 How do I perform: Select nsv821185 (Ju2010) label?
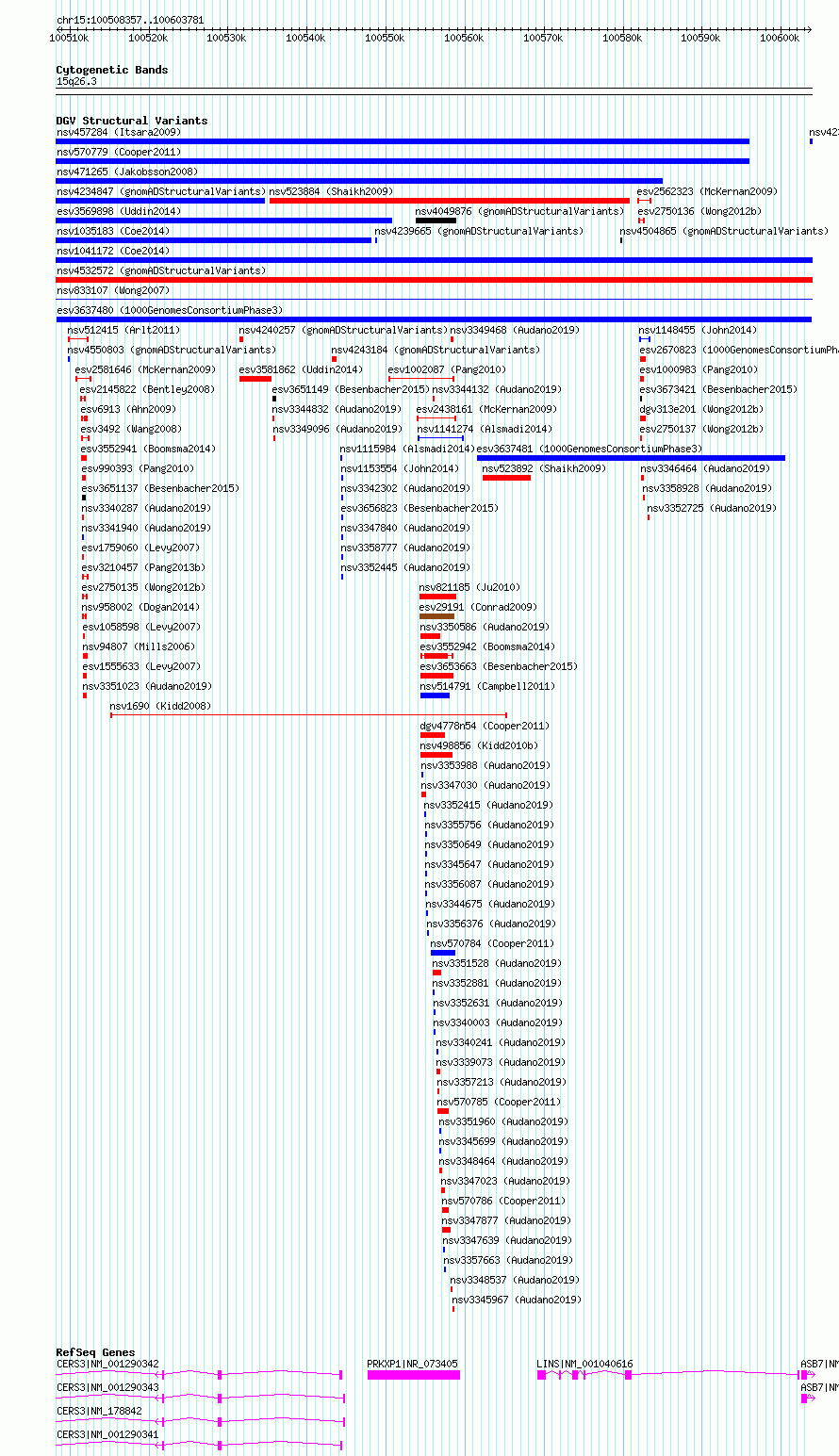point(469,587)
